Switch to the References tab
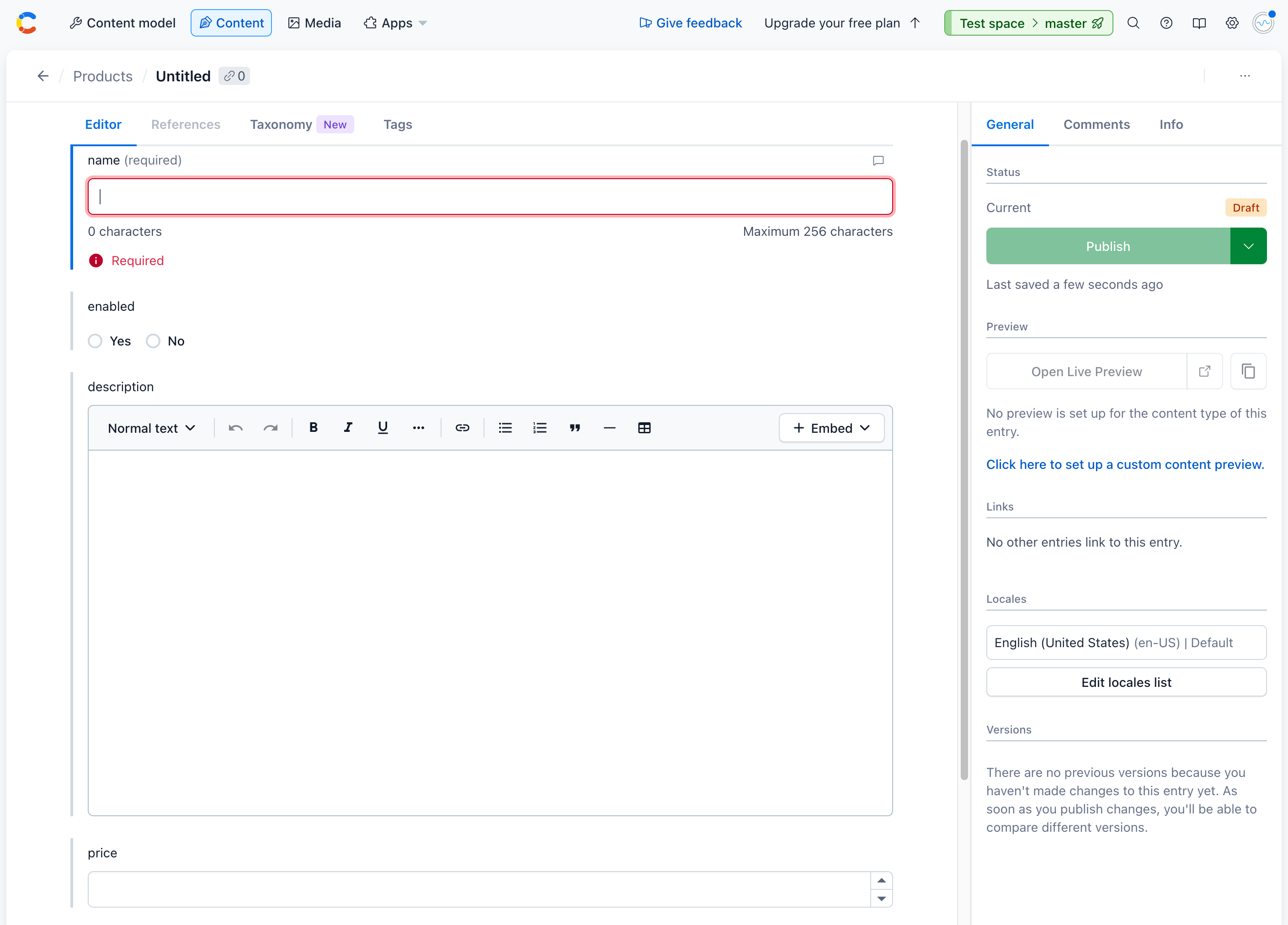1288x925 pixels. [x=186, y=124]
